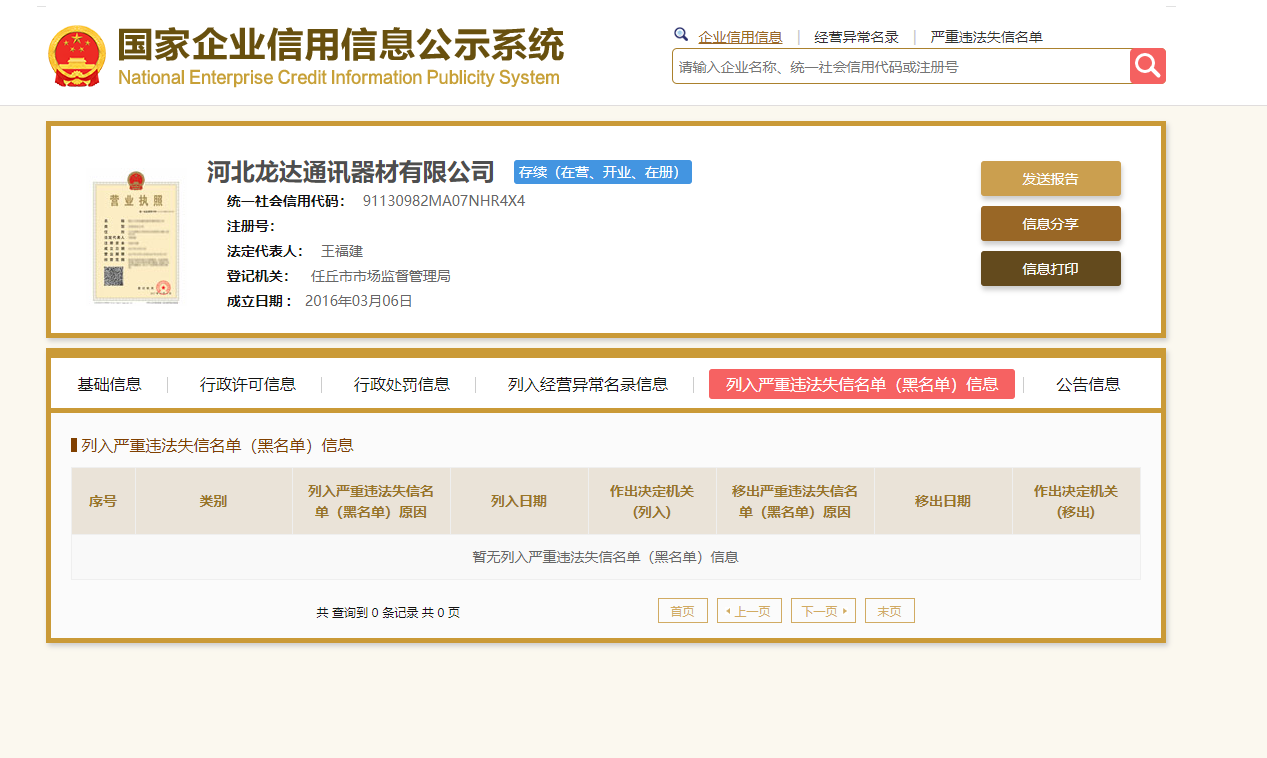This screenshot has height=758, width=1267.
Task: Click the 暂无列入严重违法失信名单 empty message
Action: [606, 557]
